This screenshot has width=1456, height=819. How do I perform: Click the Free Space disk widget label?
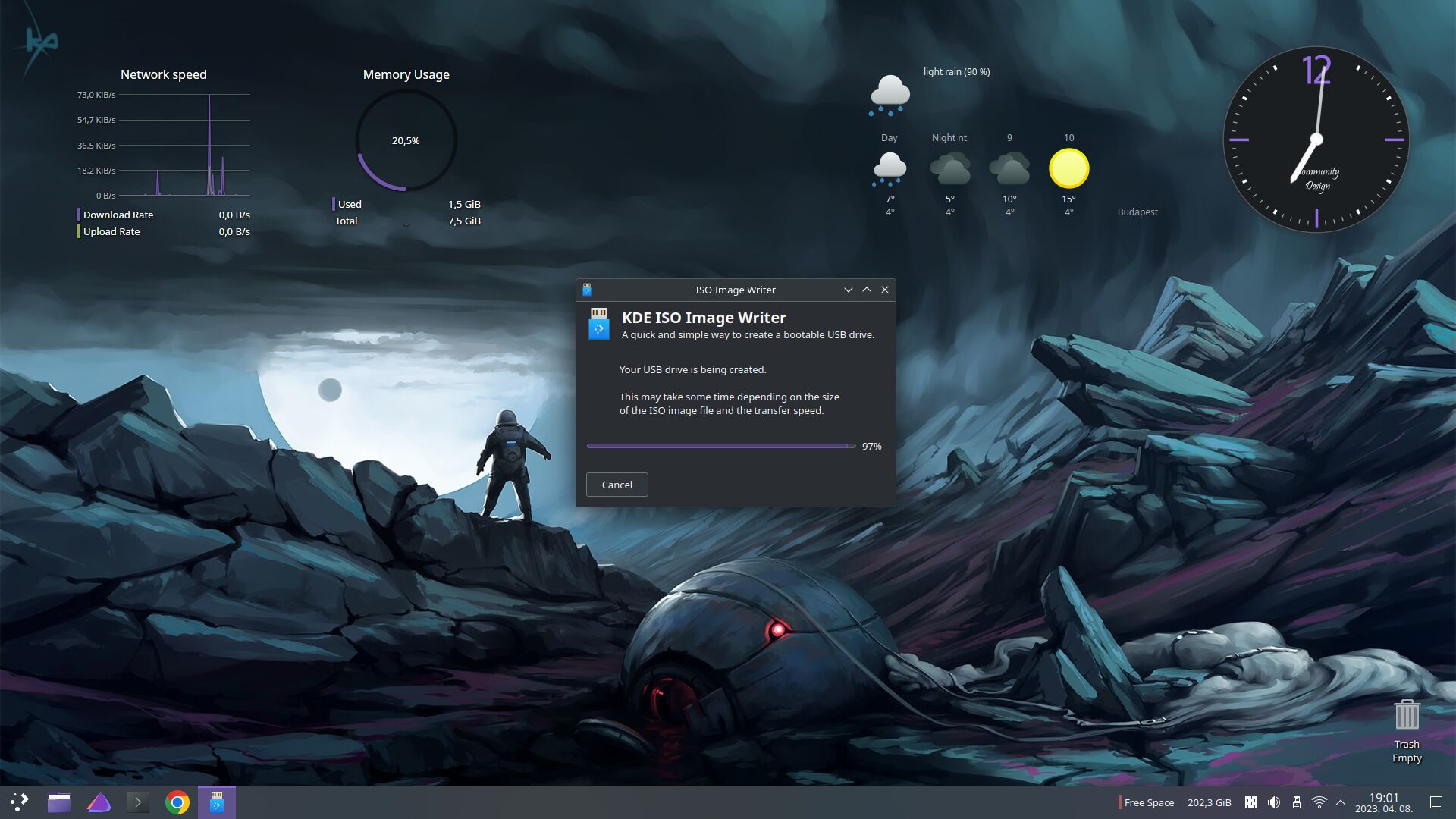[1149, 802]
